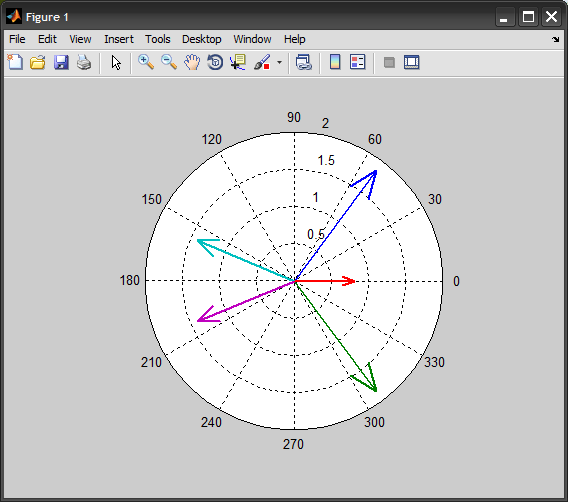The height and width of the screenshot is (502, 568).
Task: Activate the Zoom Out magnifier
Action: coord(169,62)
